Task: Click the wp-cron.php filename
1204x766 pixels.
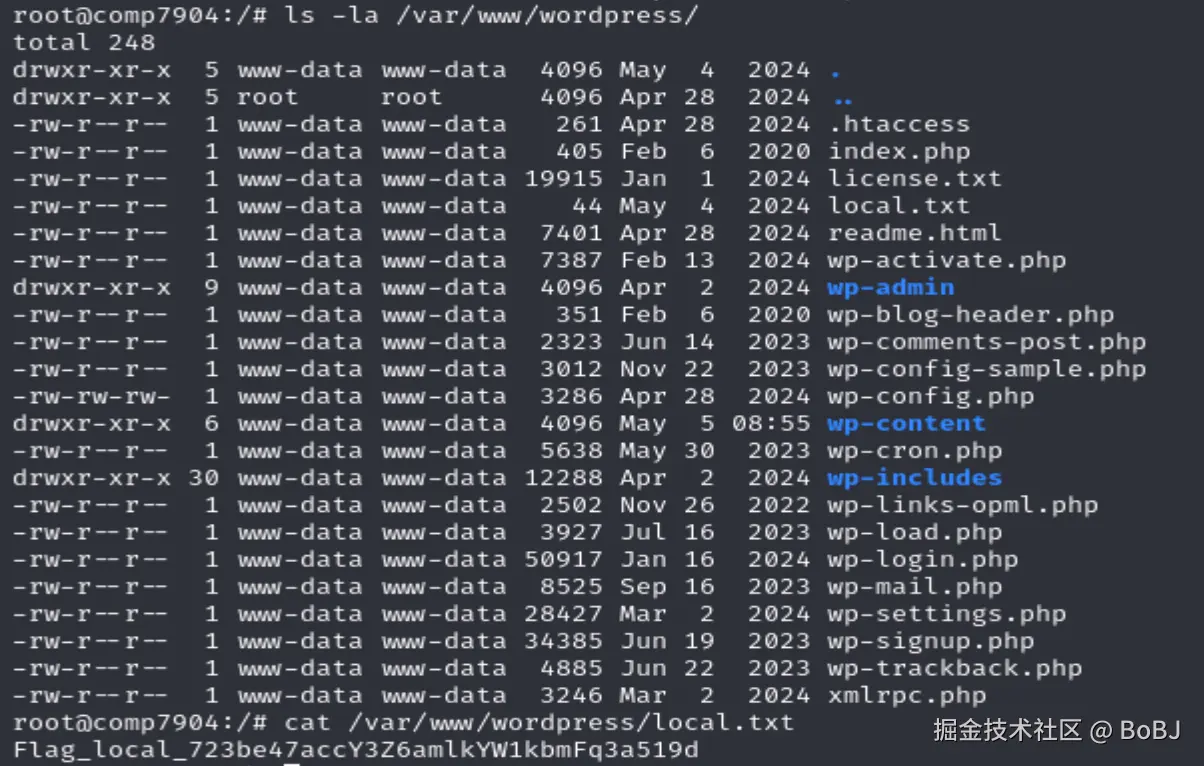Action: [914, 451]
